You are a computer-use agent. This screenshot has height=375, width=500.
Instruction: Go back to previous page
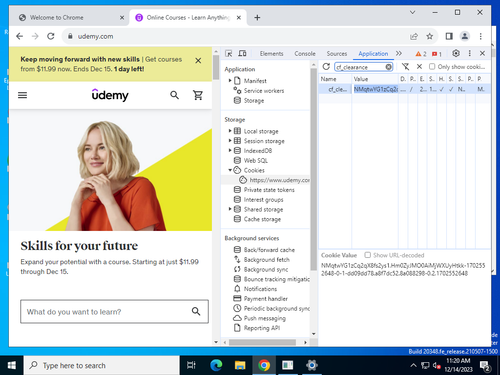tap(20, 36)
